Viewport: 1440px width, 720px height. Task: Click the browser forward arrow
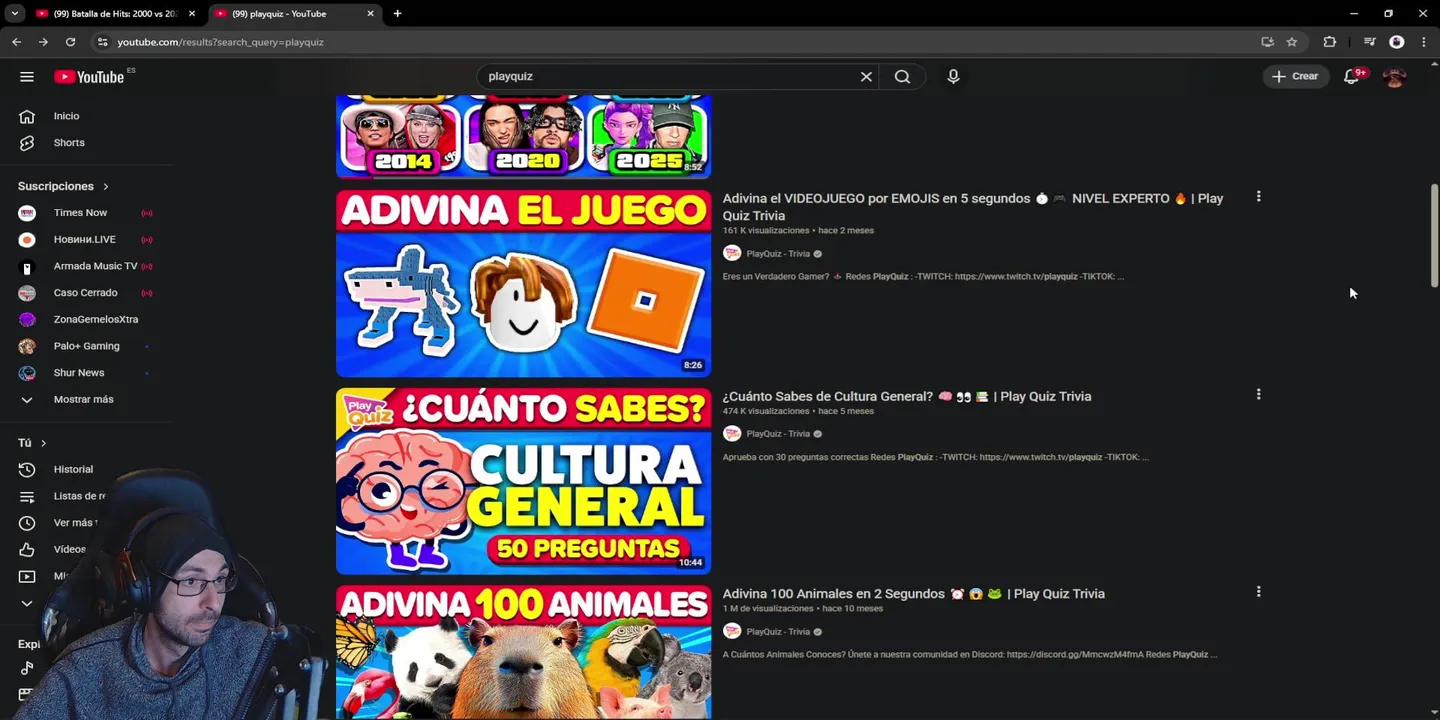pos(43,42)
